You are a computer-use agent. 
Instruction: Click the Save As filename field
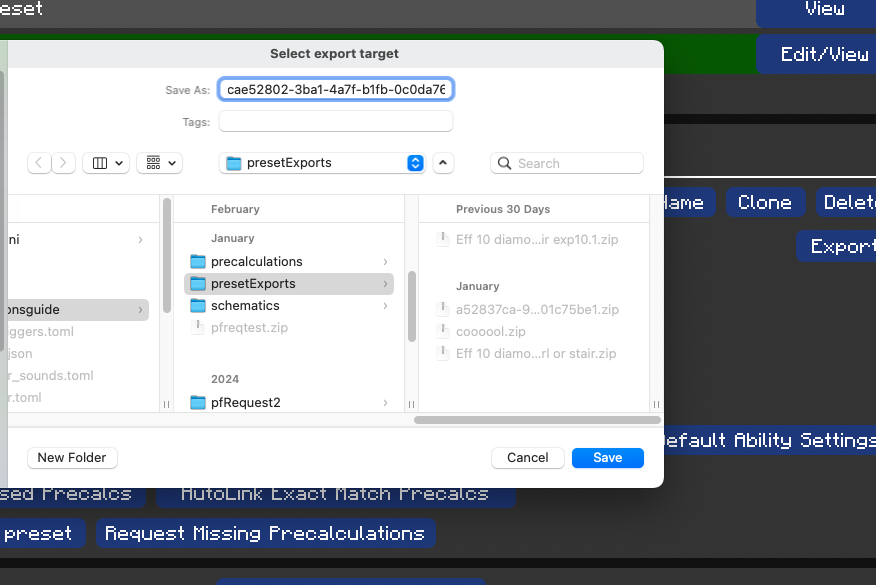coord(335,88)
